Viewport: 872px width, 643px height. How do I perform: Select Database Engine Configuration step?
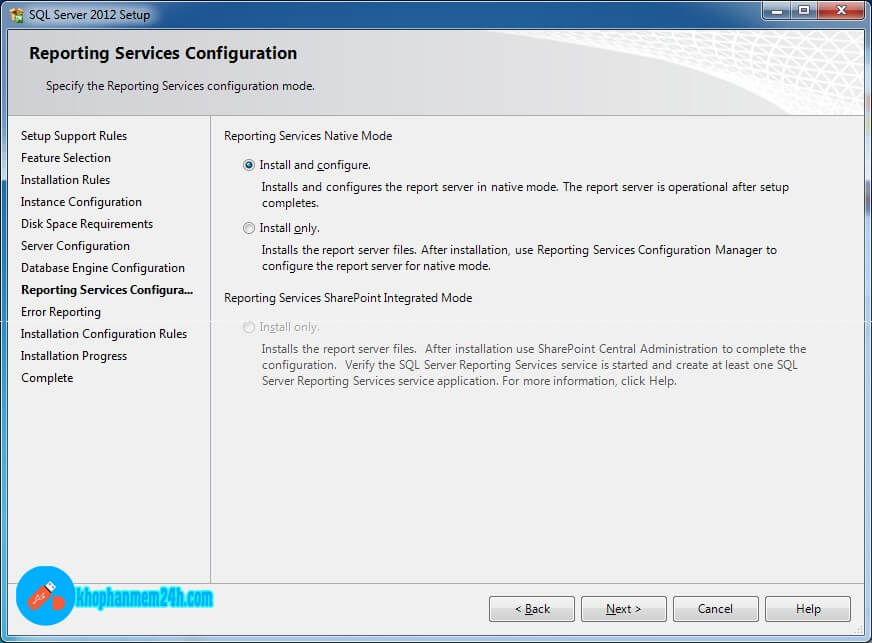tap(103, 268)
